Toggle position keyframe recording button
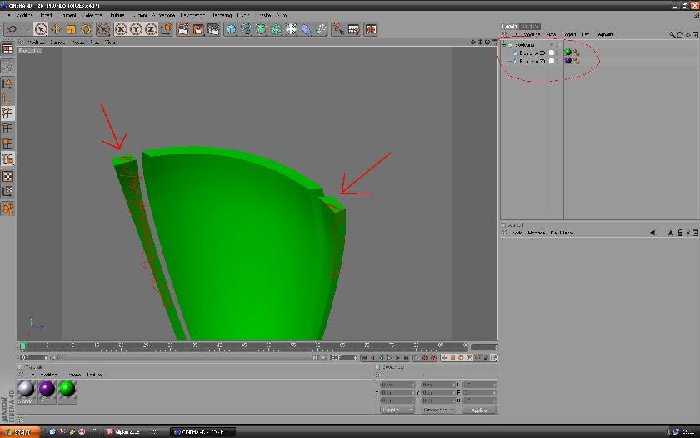The width and height of the screenshot is (700, 438). coord(444,358)
